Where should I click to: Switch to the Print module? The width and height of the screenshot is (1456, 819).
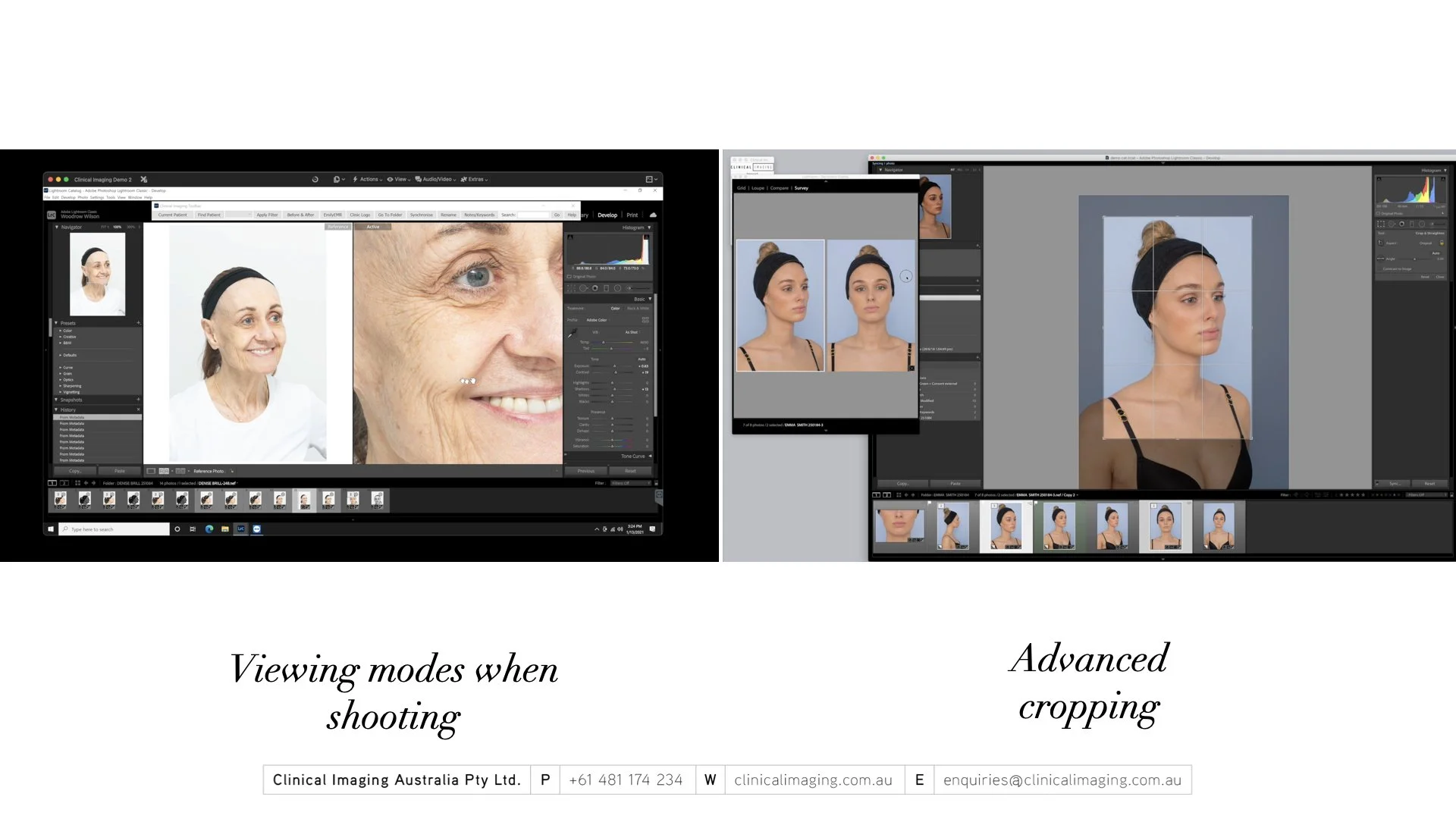point(632,215)
